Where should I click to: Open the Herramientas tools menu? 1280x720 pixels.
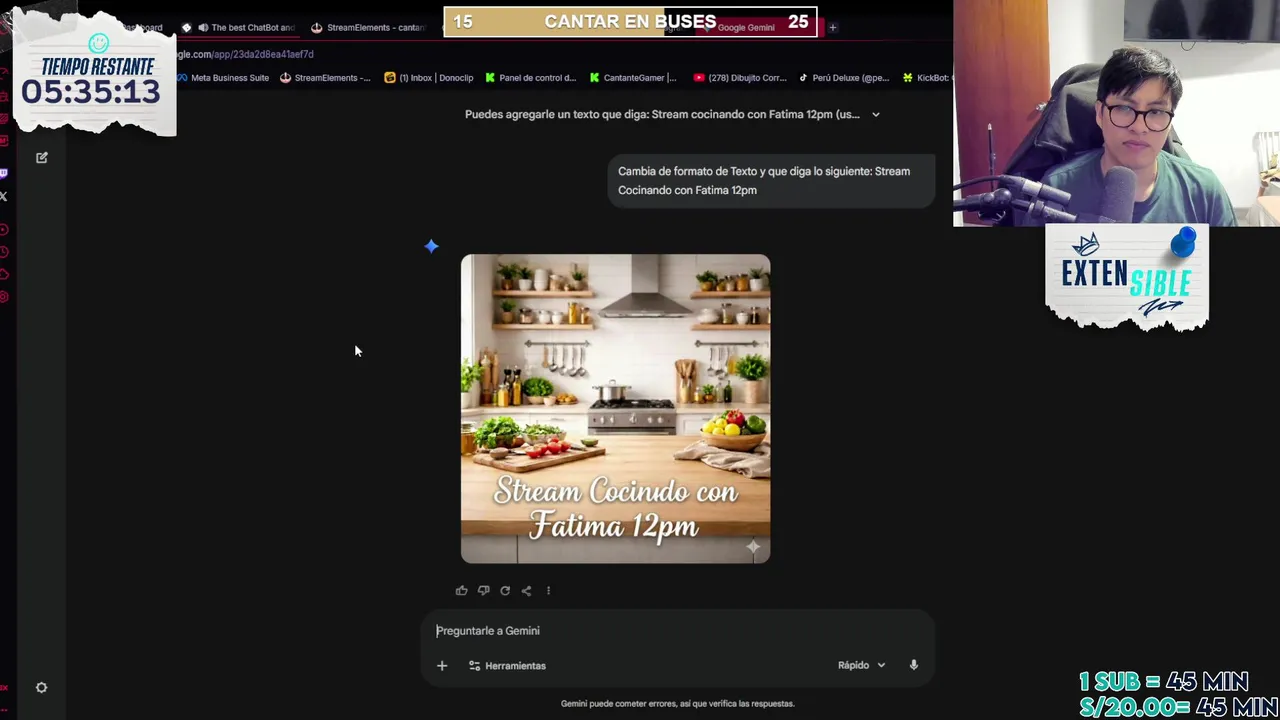click(x=507, y=666)
